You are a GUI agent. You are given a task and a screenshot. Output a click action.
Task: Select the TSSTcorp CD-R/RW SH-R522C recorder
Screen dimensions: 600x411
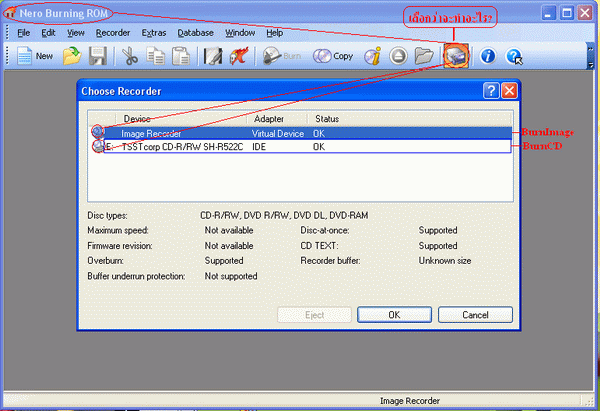301,147
